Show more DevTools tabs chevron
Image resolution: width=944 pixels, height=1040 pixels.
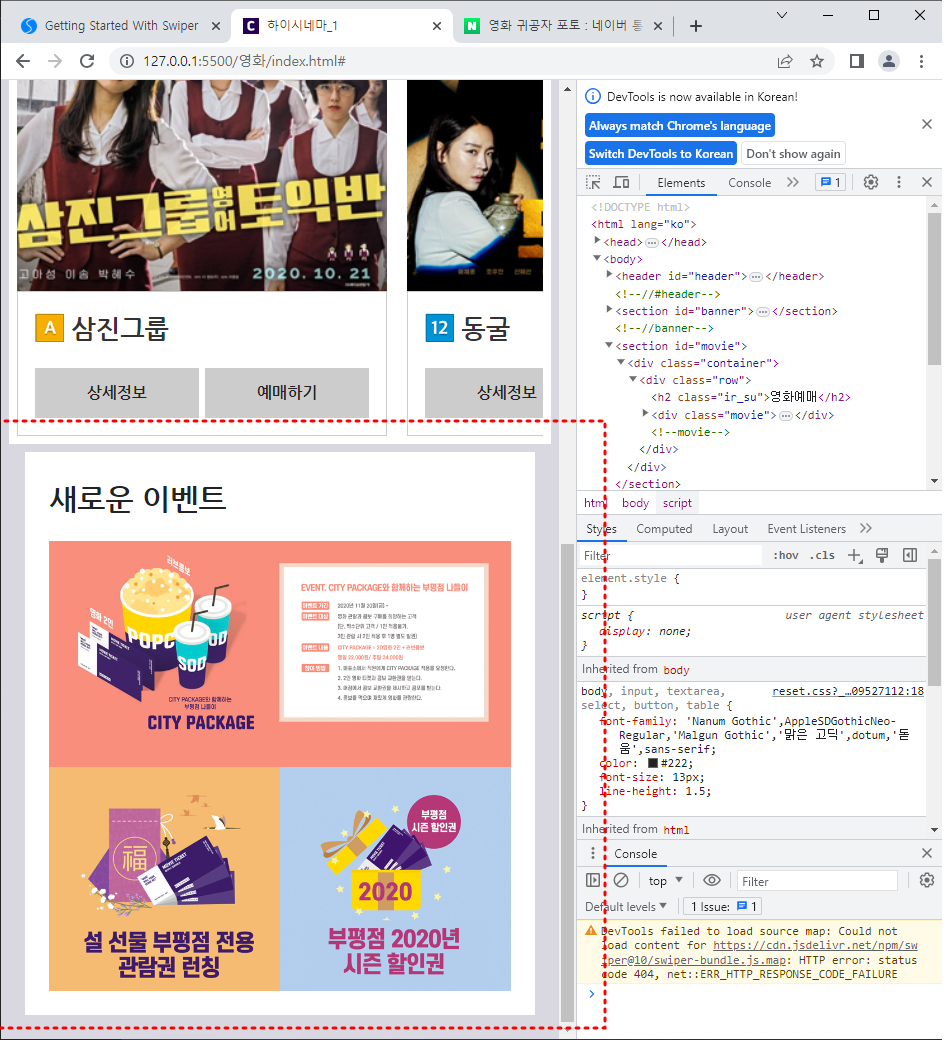click(793, 182)
